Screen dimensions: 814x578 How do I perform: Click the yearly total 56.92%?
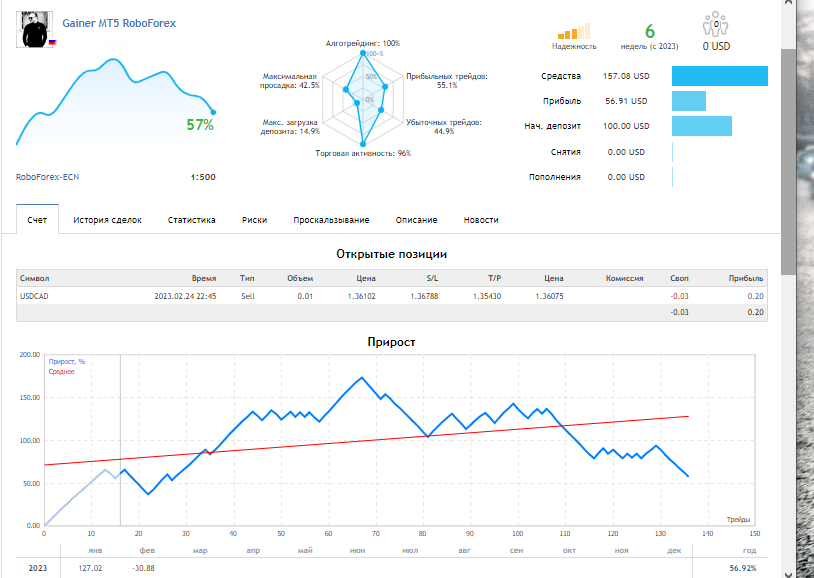[743, 568]
